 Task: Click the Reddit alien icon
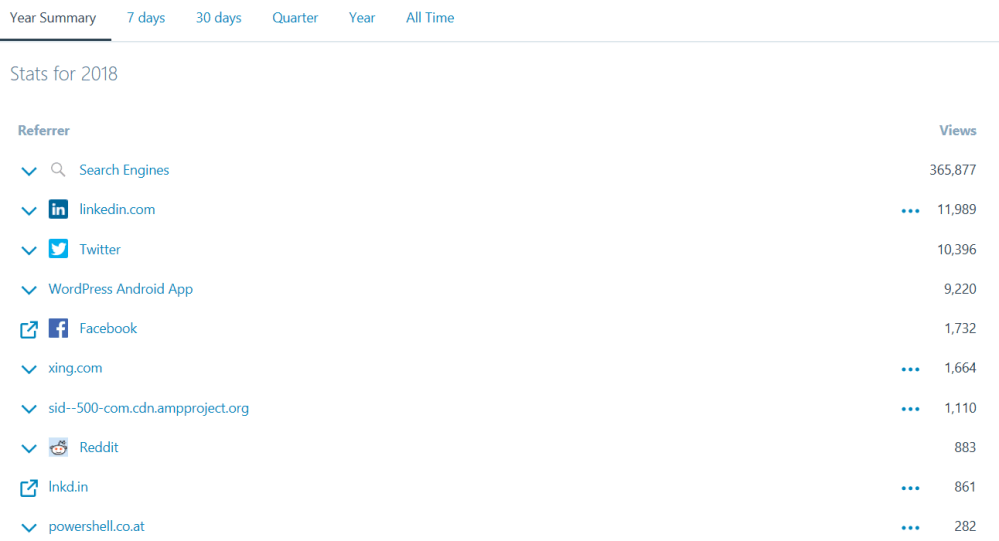[x=58, y=448]
